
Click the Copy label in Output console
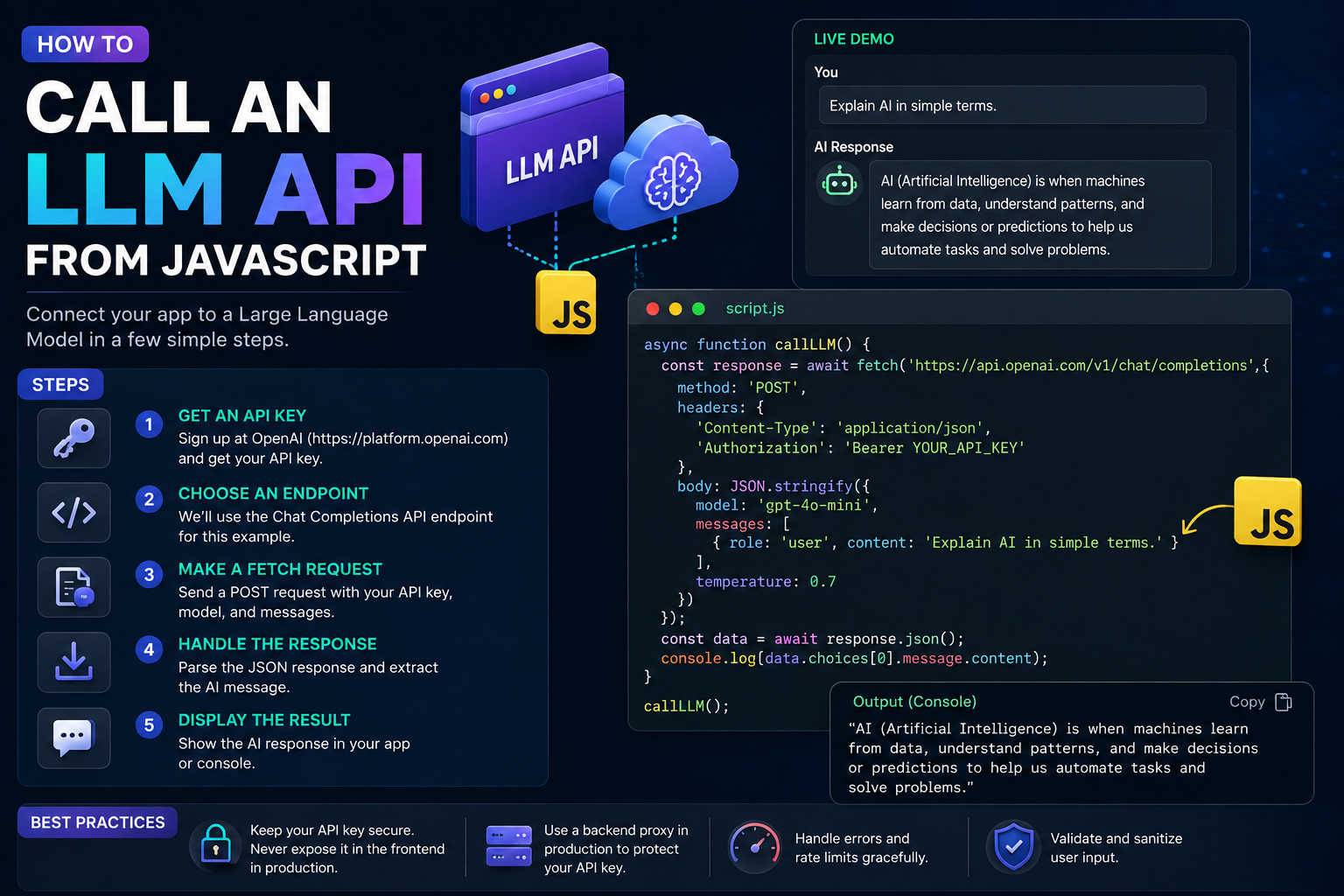1247,702
